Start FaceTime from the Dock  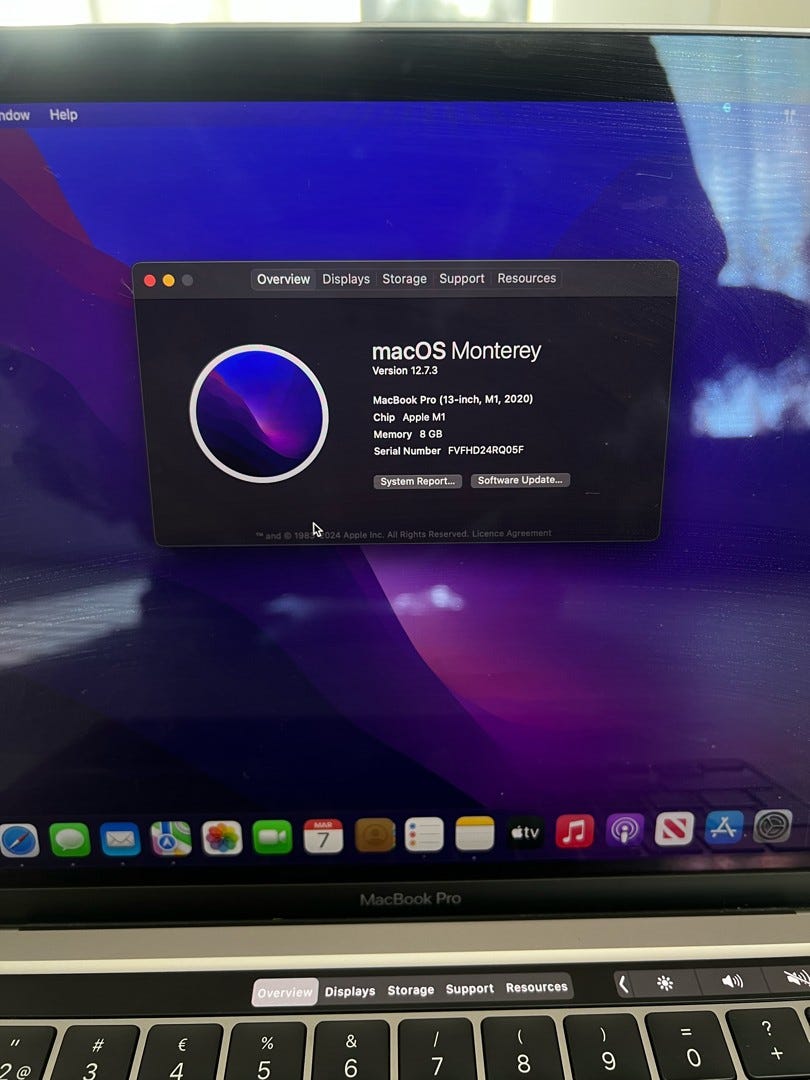[272, 837]
